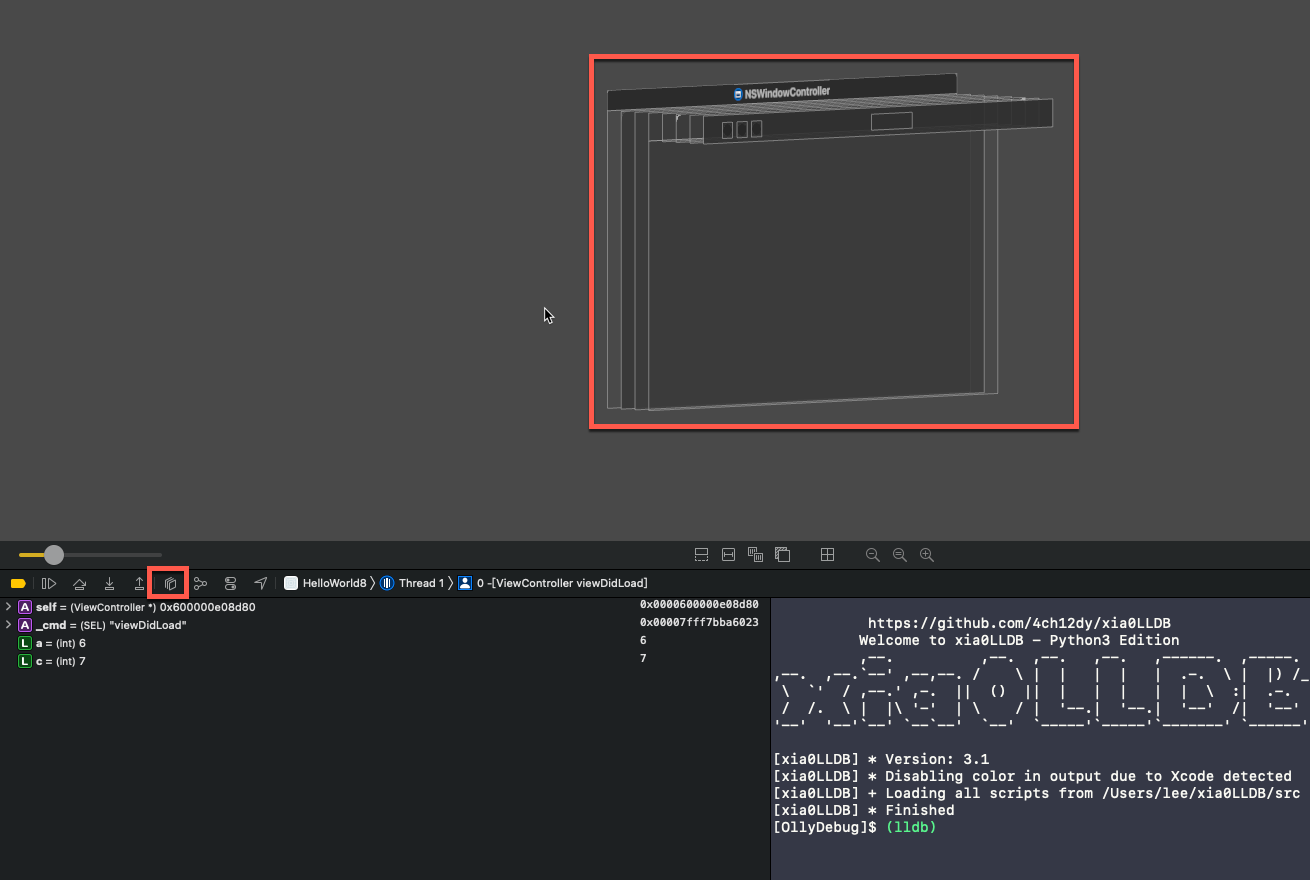Viewport: 1310px width, 880px height.
Task: Click the Step Out debug icon
Action: [x=139, y=583]
